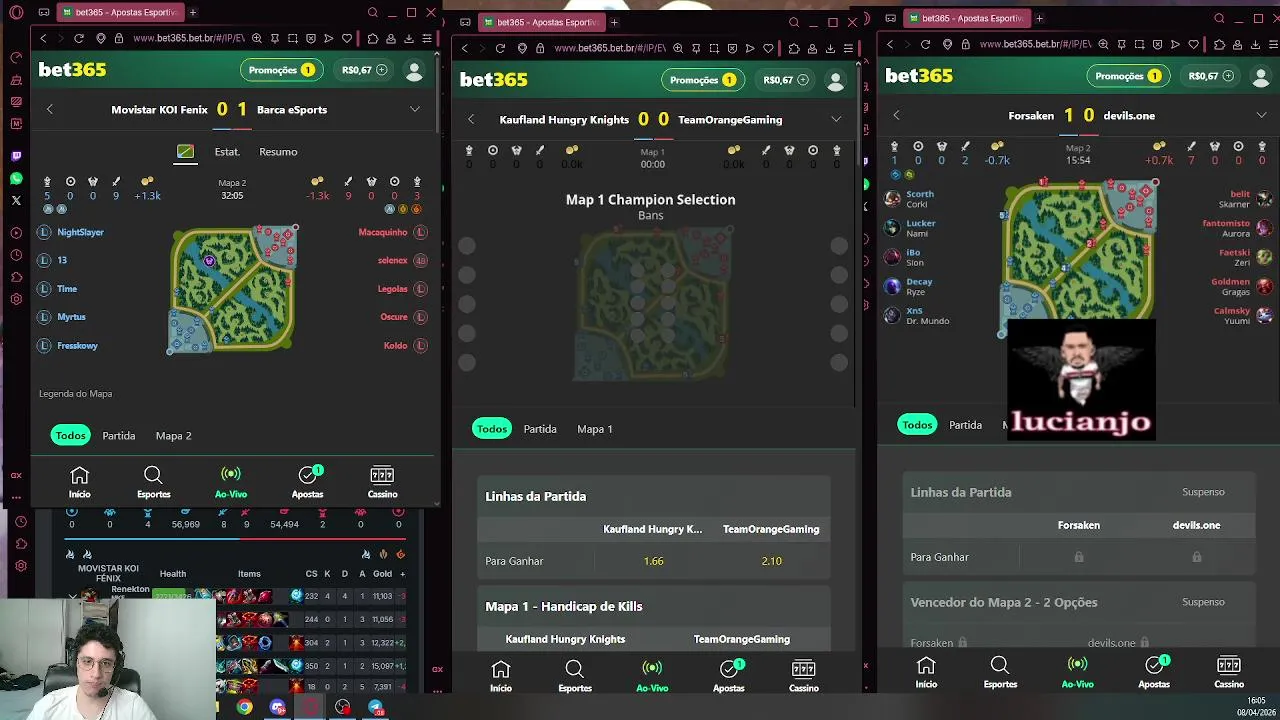This screenshot has height=720, width=1280.
Task: Select the map view icon in left window
Action: click(185, 152)
